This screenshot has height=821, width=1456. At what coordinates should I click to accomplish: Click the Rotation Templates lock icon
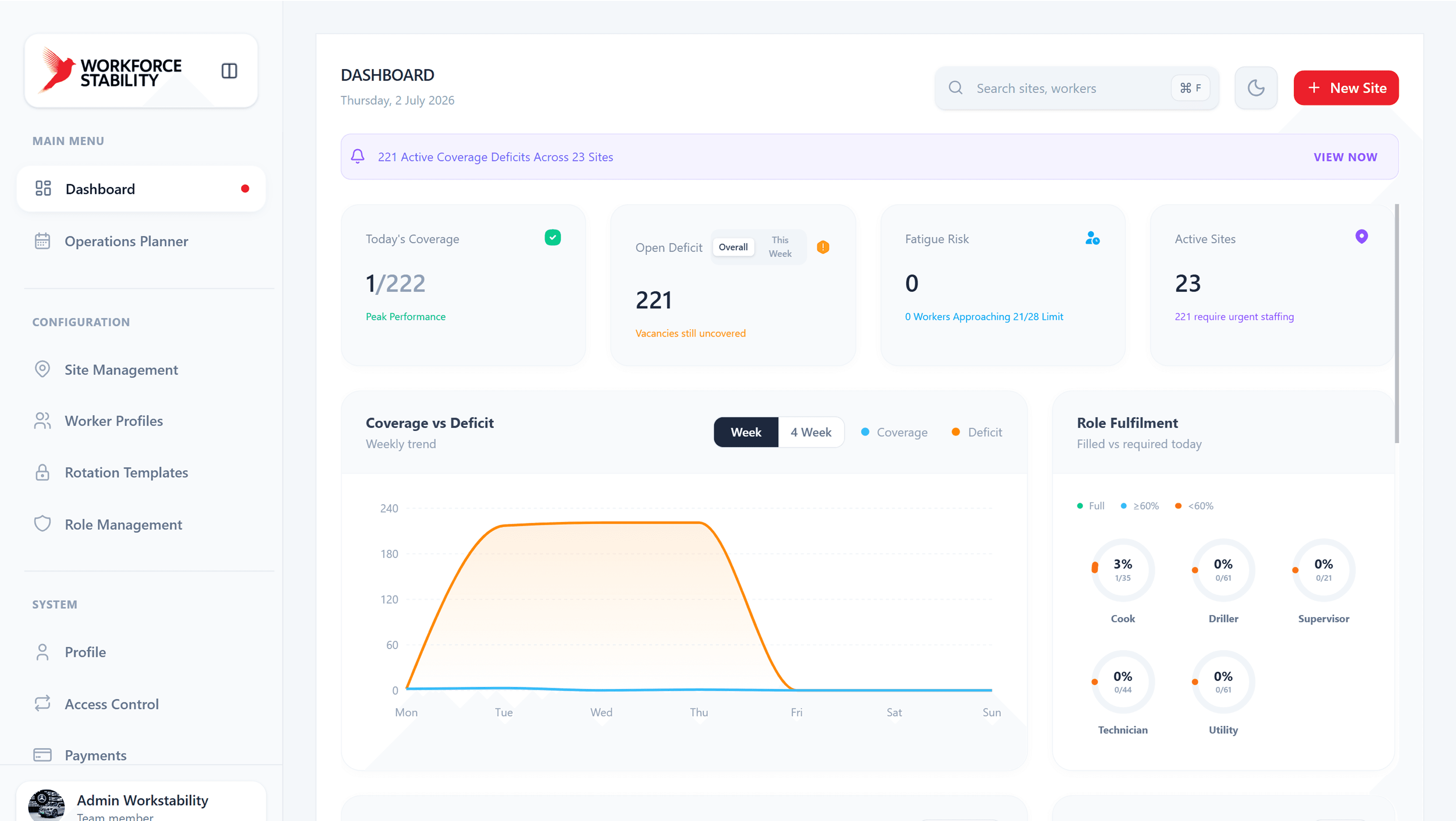click(43, 472)
